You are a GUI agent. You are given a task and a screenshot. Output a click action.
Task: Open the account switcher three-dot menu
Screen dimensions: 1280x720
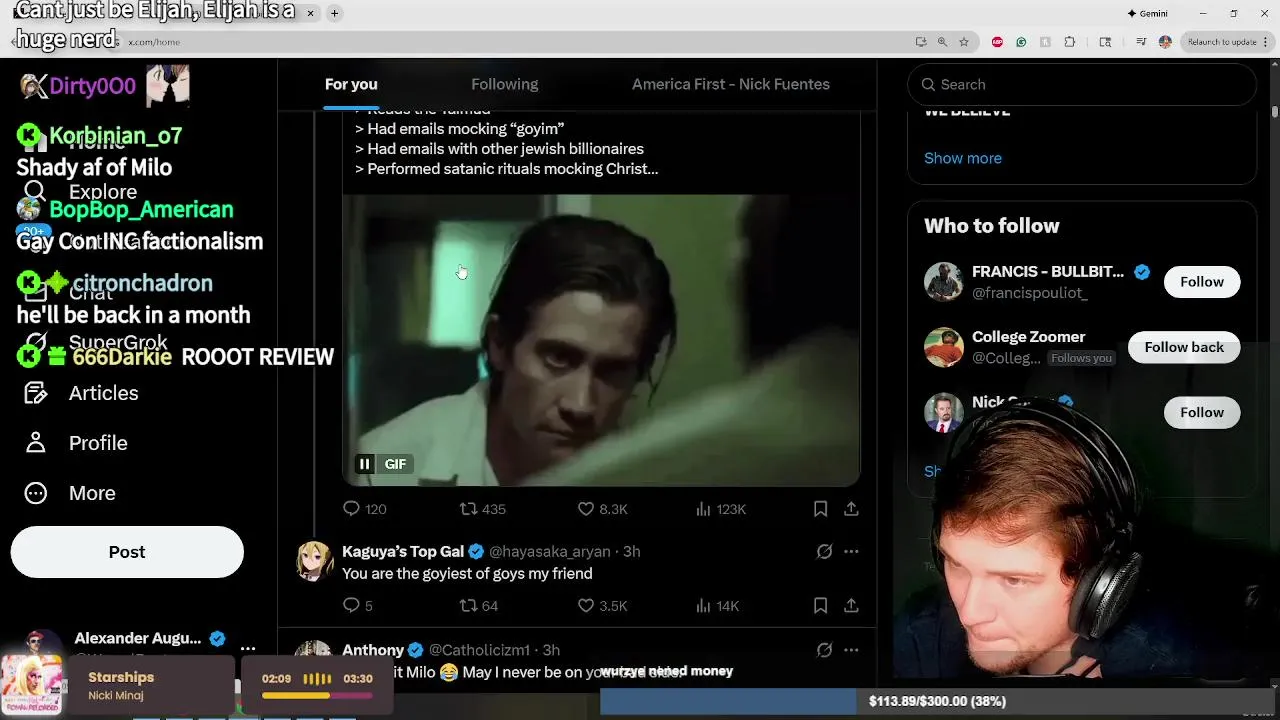click(248, 648)
